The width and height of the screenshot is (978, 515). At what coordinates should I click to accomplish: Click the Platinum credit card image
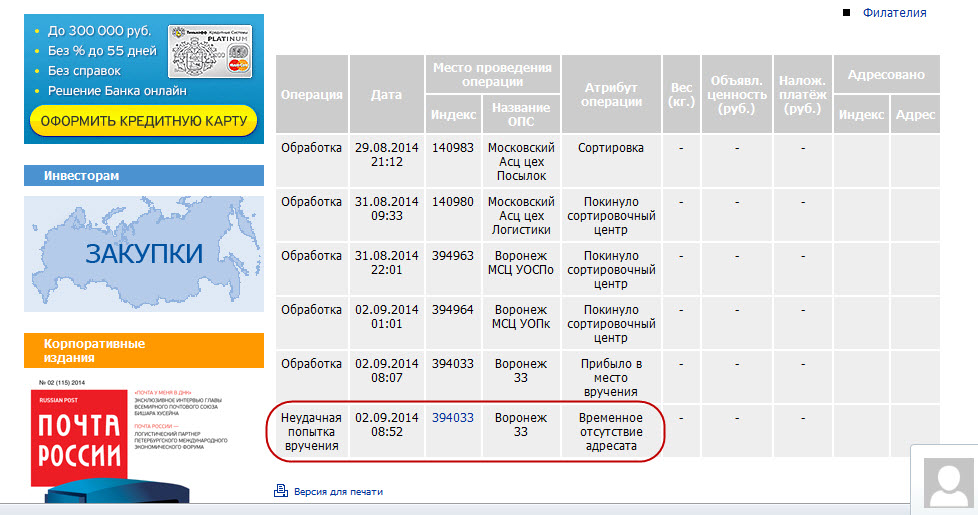(x=209, y=52)
